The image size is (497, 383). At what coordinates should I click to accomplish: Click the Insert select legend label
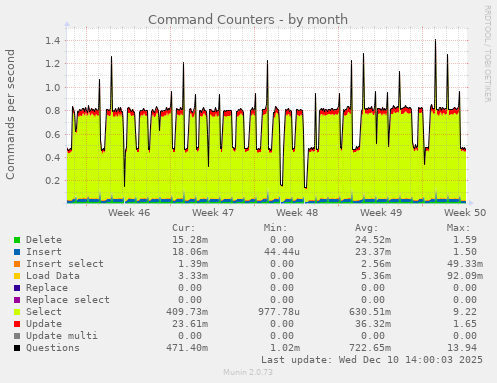point(65,264)
